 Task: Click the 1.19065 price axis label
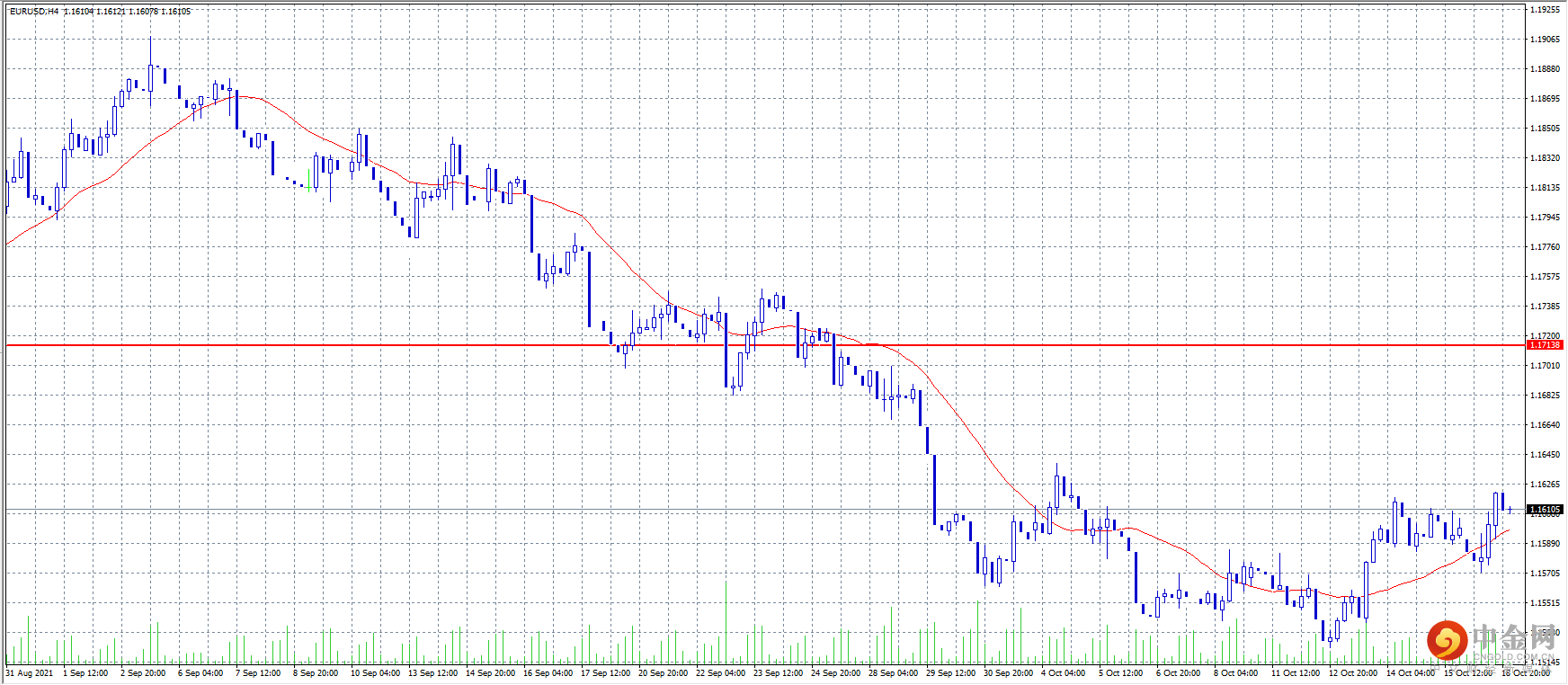pyautogui.click(x=1546, y=40)
